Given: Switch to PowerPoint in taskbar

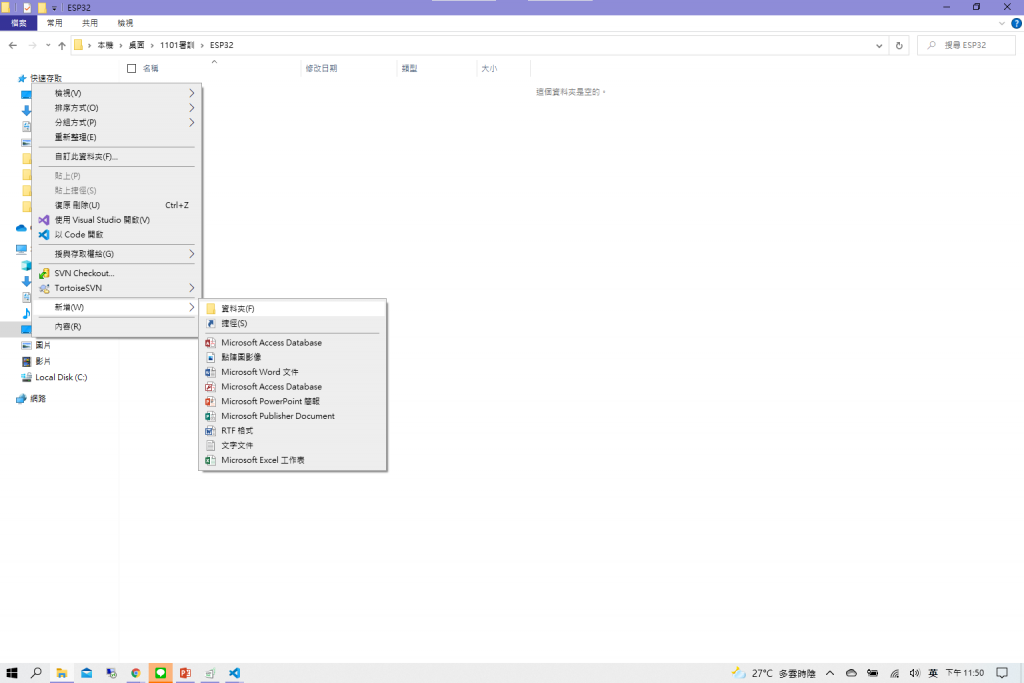Looking at the screenshot, I should pyautogui.click(x=185, y=673).
